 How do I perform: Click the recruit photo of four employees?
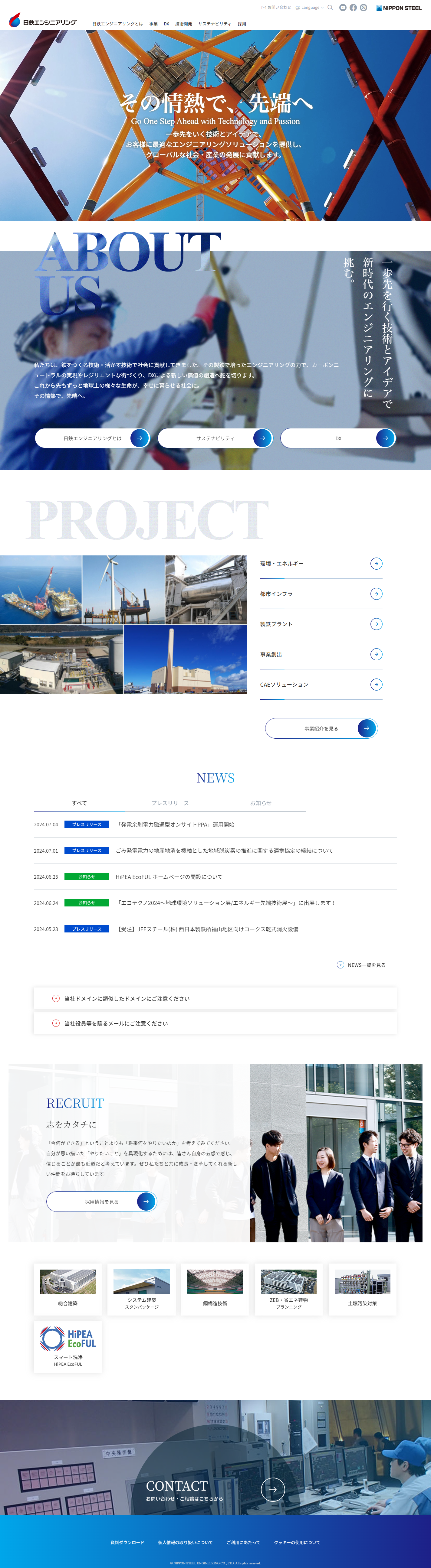tap(336, 1153)
